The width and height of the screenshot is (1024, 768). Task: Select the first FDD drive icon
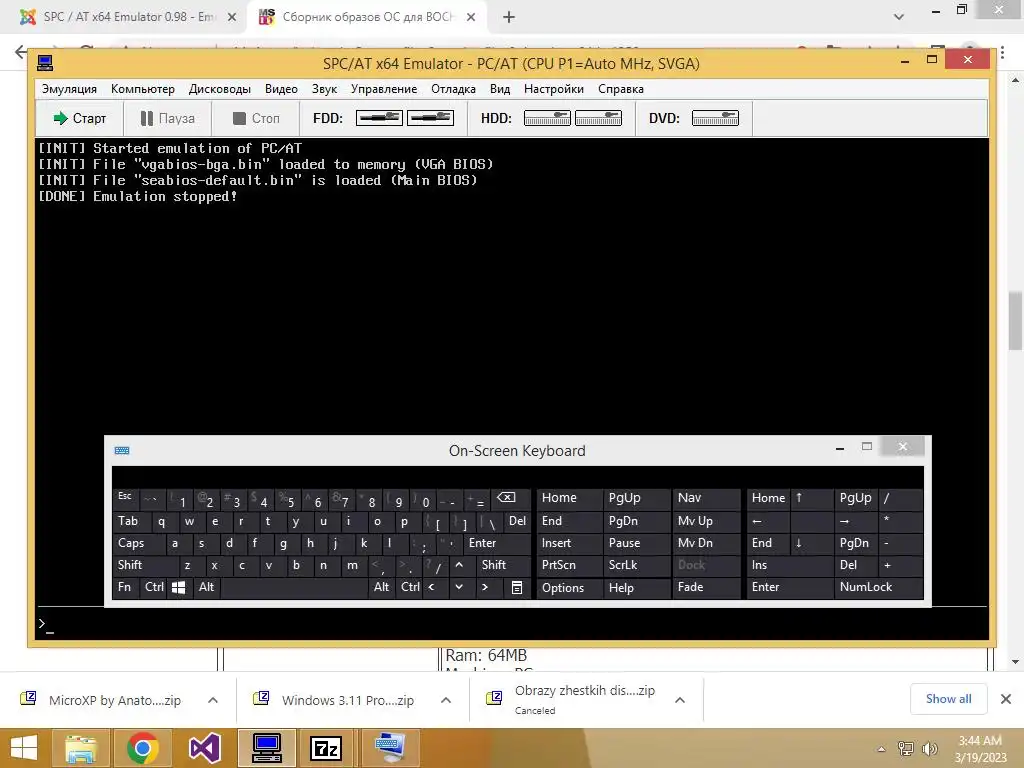379,118
